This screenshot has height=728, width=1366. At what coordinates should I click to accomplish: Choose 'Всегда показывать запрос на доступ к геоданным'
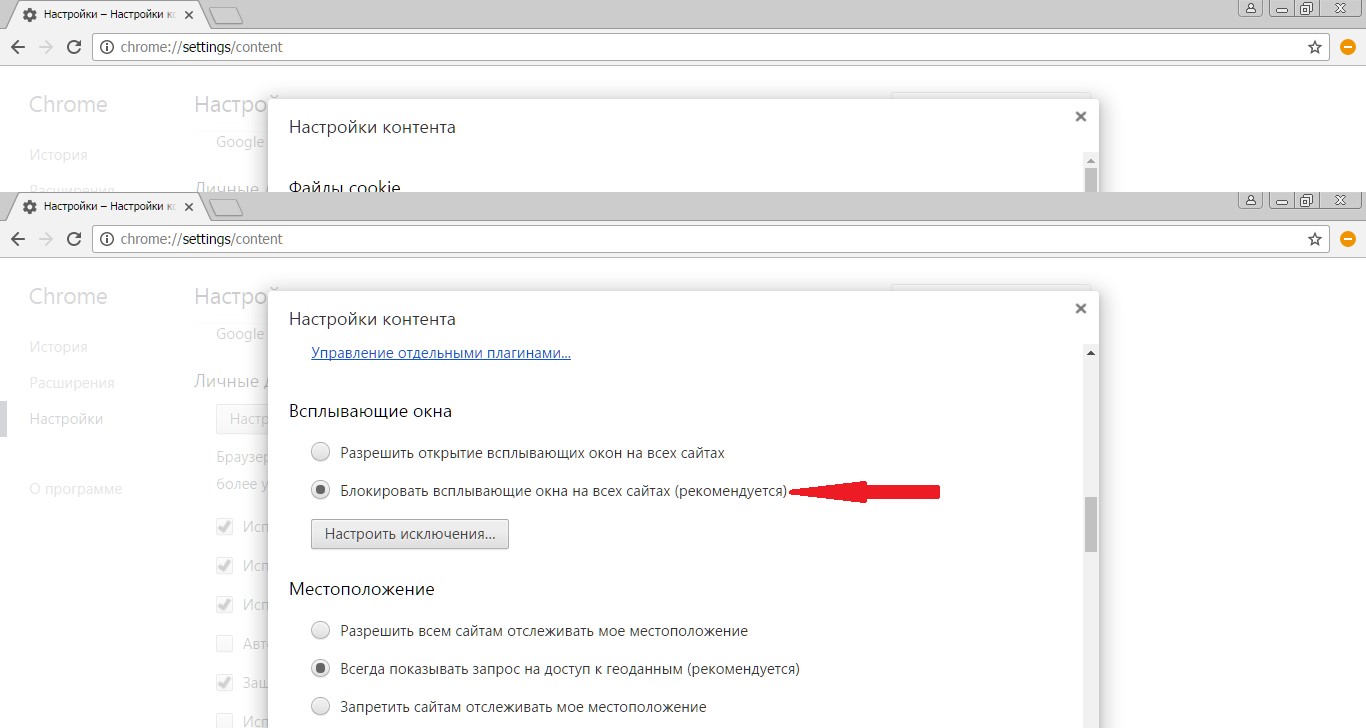320,668
